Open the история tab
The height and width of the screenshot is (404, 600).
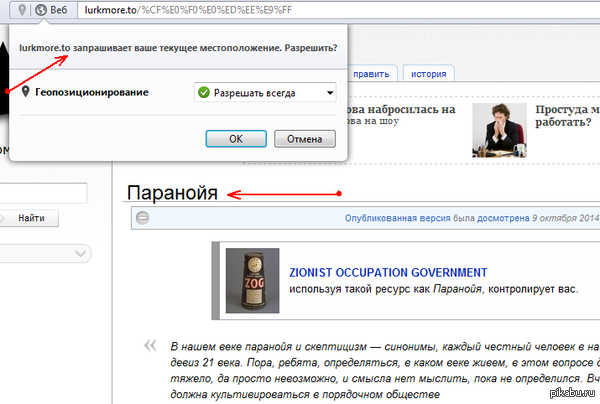[430, 73]
